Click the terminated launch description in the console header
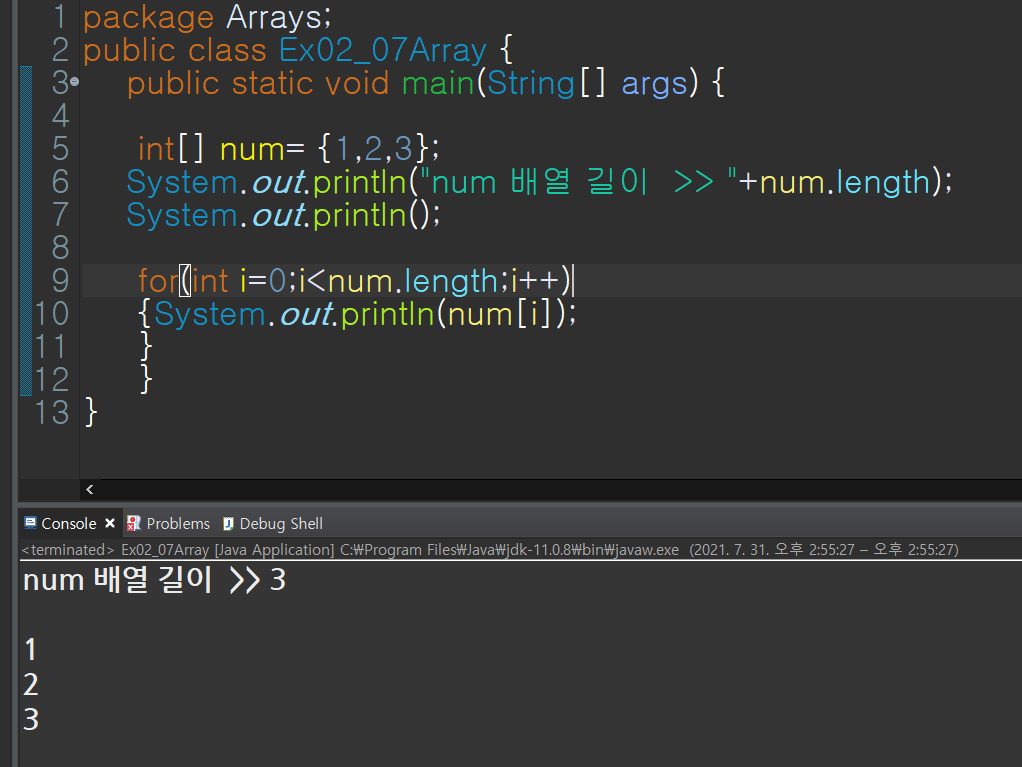The image size is (1022, 767). point(490,549)
